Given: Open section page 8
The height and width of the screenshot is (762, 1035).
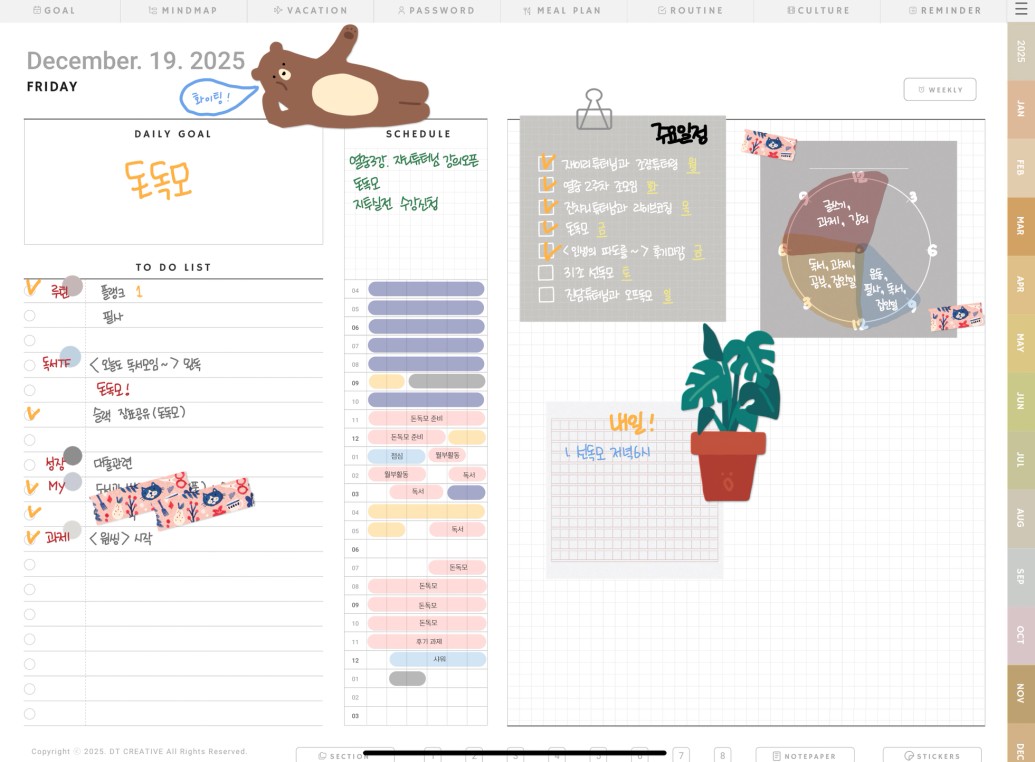Looking at the screenshot, I should (x=722, y=755).
